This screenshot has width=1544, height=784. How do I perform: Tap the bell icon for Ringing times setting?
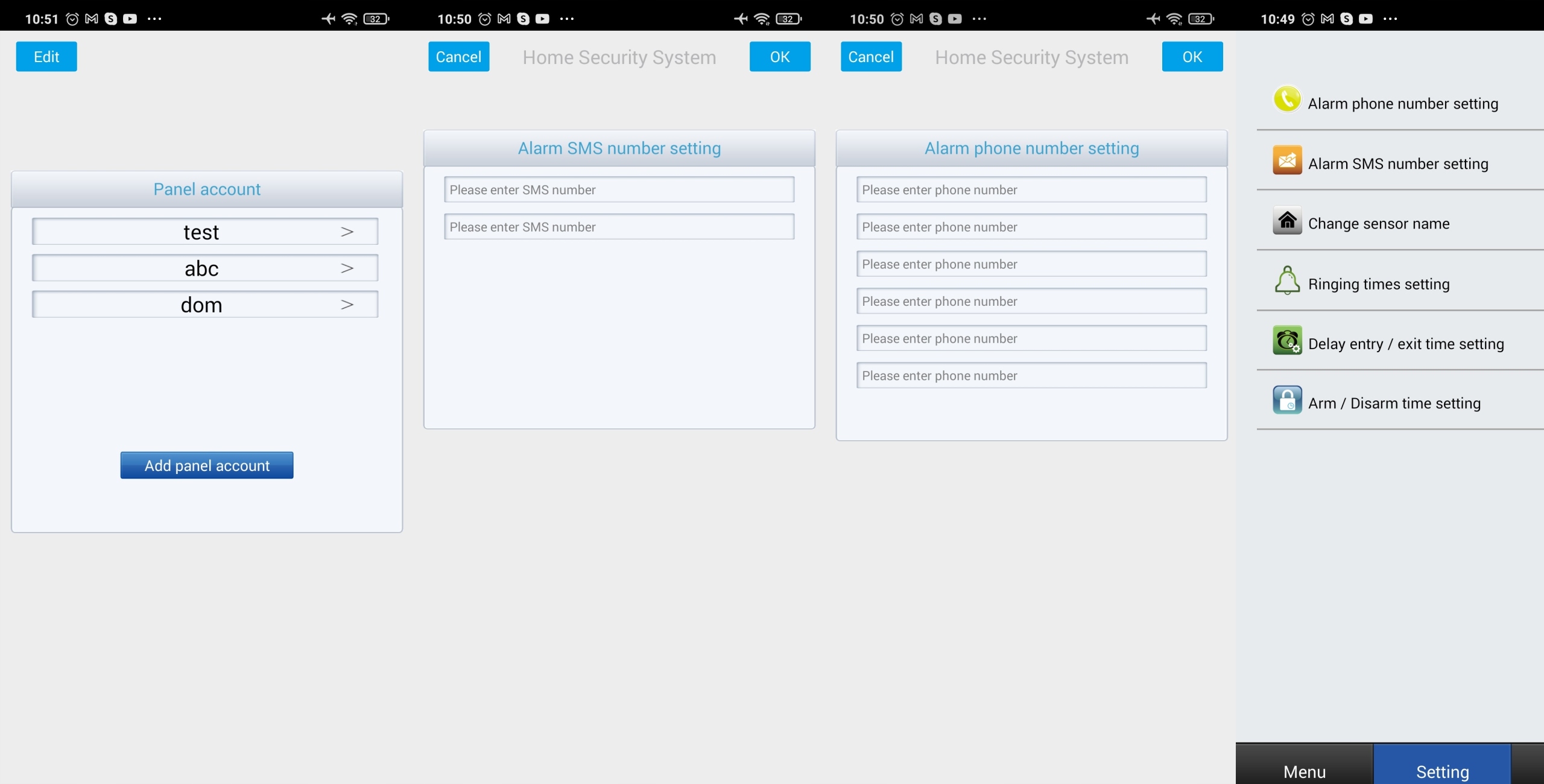pos(1286,281)
